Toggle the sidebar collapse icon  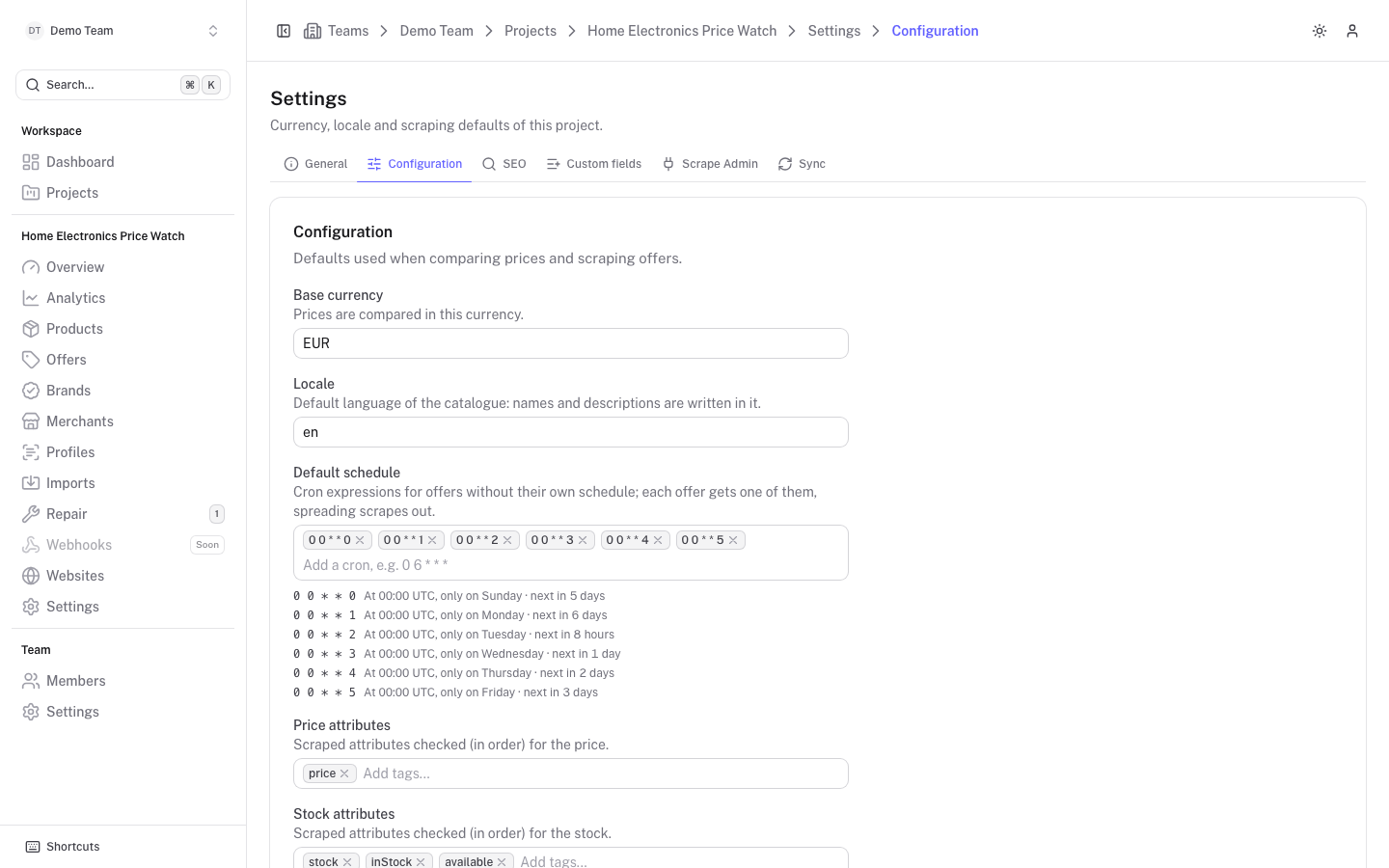pos(284,31)
